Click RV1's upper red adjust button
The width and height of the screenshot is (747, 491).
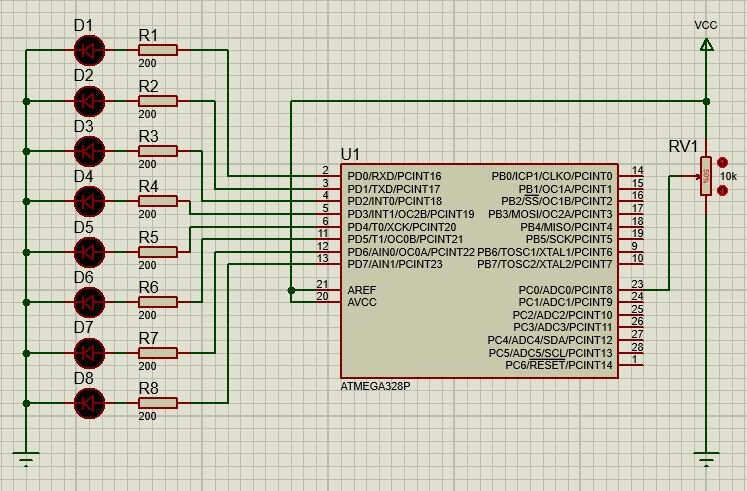tap(723, 163)
